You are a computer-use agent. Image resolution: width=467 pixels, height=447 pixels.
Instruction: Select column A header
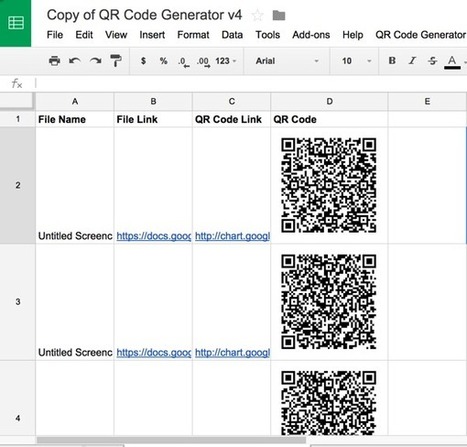[75, 102]
